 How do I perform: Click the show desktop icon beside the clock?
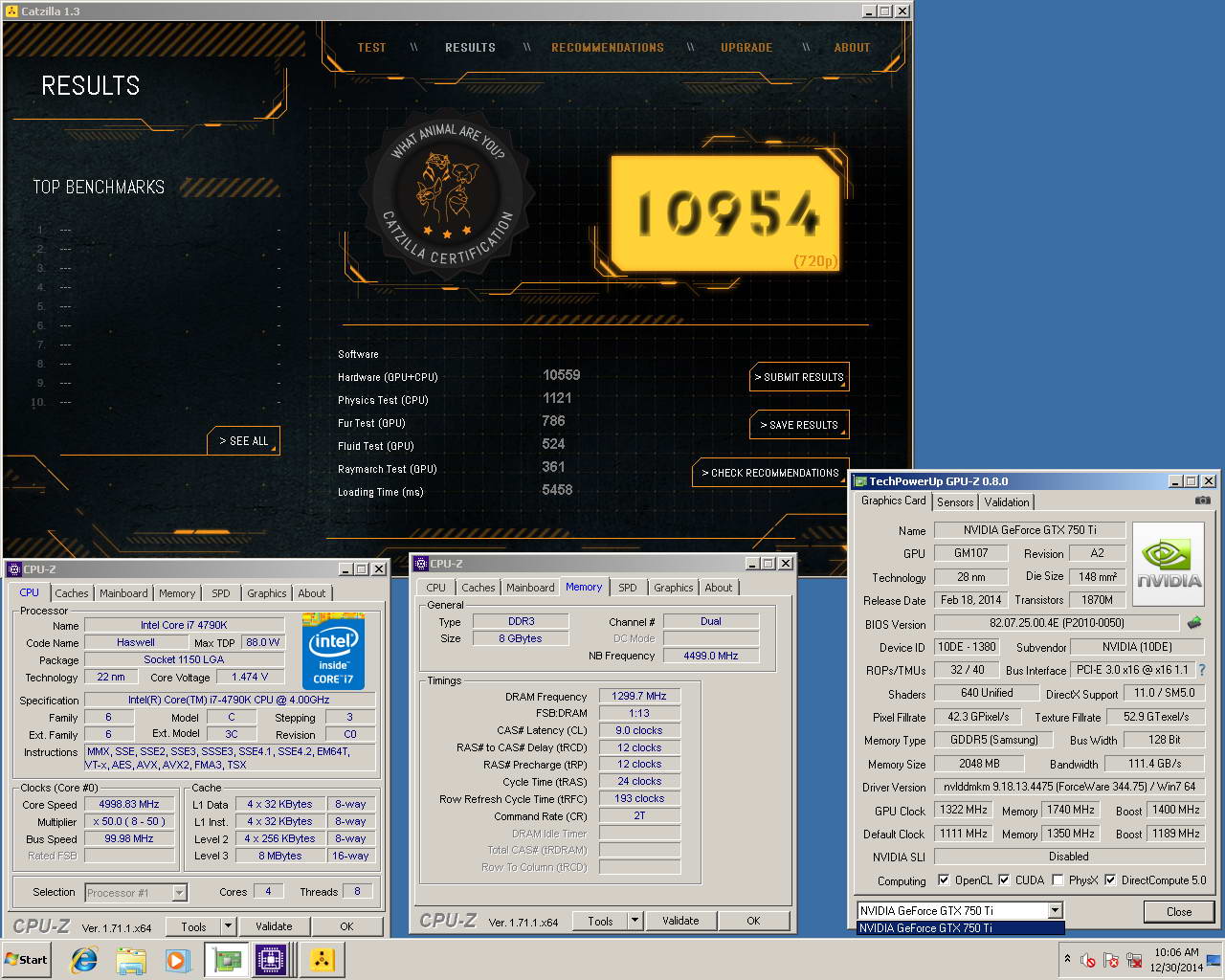click(1214, 960)
